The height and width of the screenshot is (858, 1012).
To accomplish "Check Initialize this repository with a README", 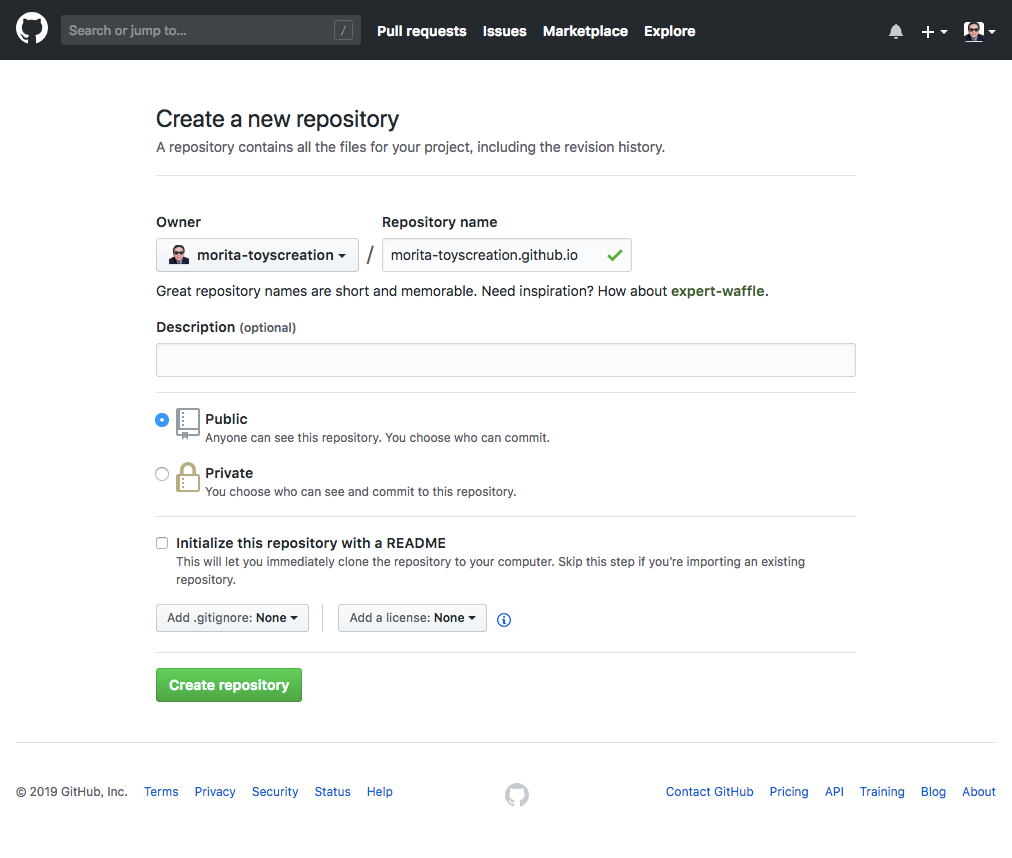I will pyautogui.click(x=162, y=543).
